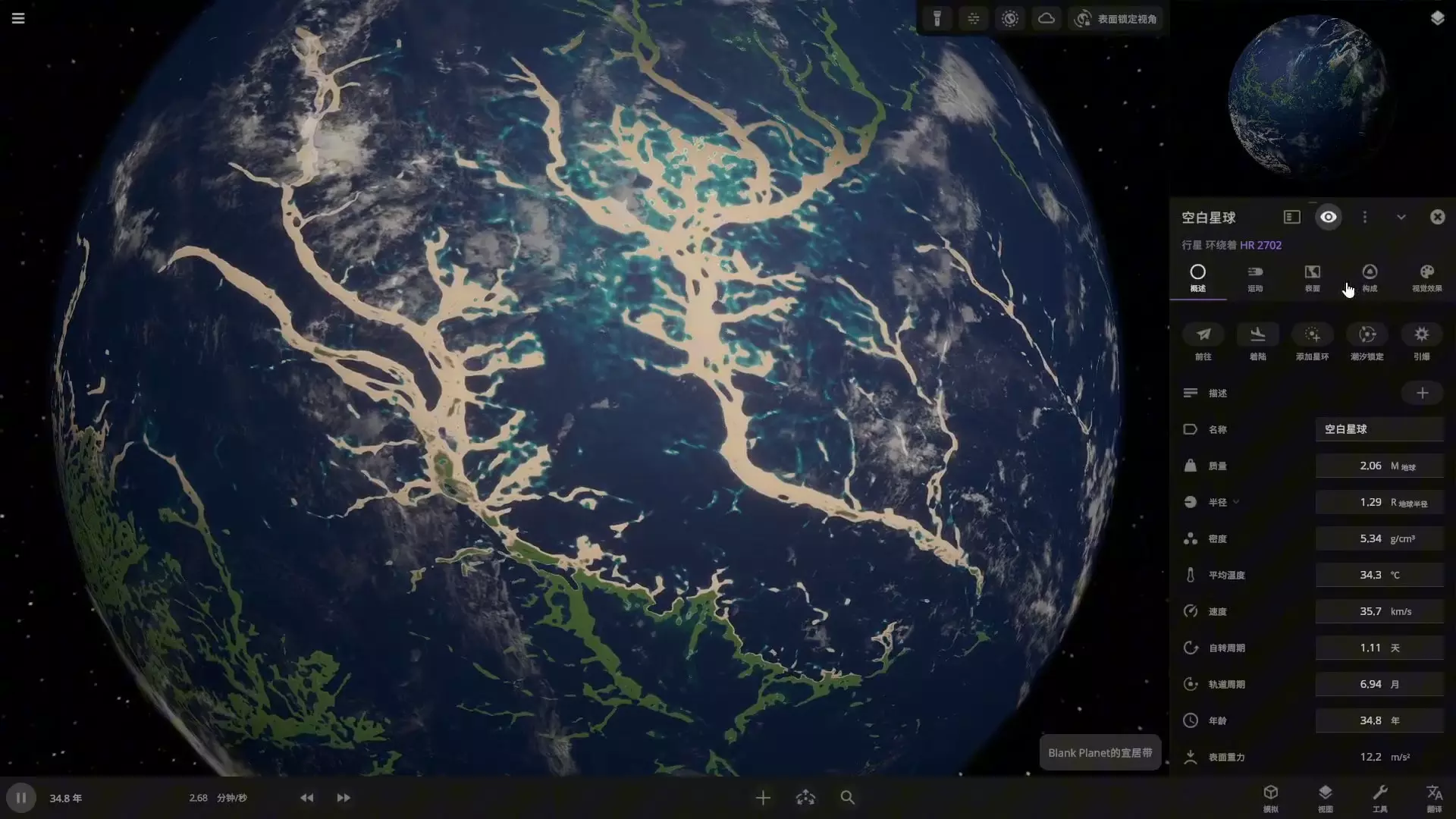This screenshot has height=819, width=1456.
Task: Edit the rotation period value 1.11
Action: (1379, 648)
